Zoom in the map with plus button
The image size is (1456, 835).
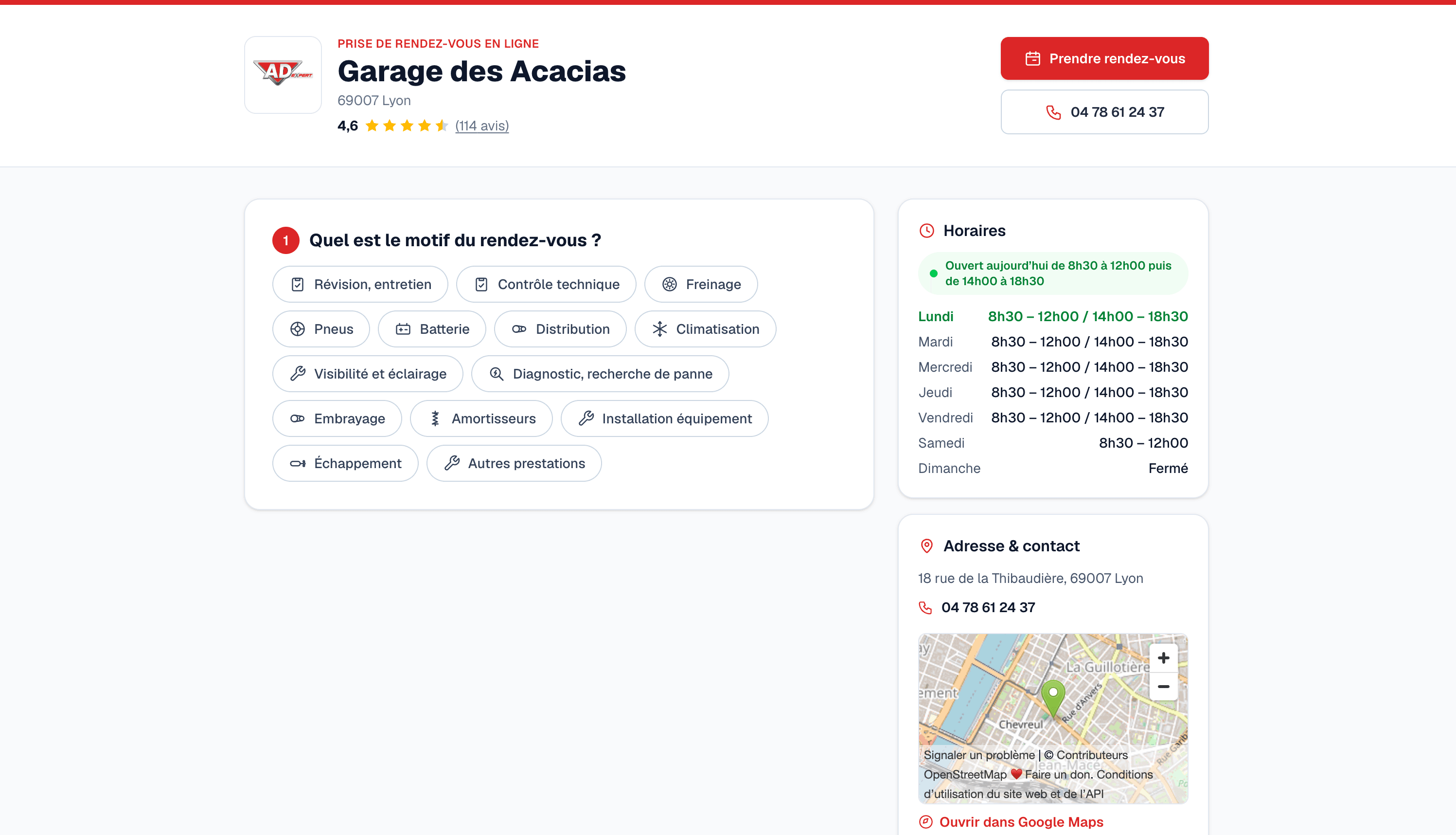(1163, 658)
